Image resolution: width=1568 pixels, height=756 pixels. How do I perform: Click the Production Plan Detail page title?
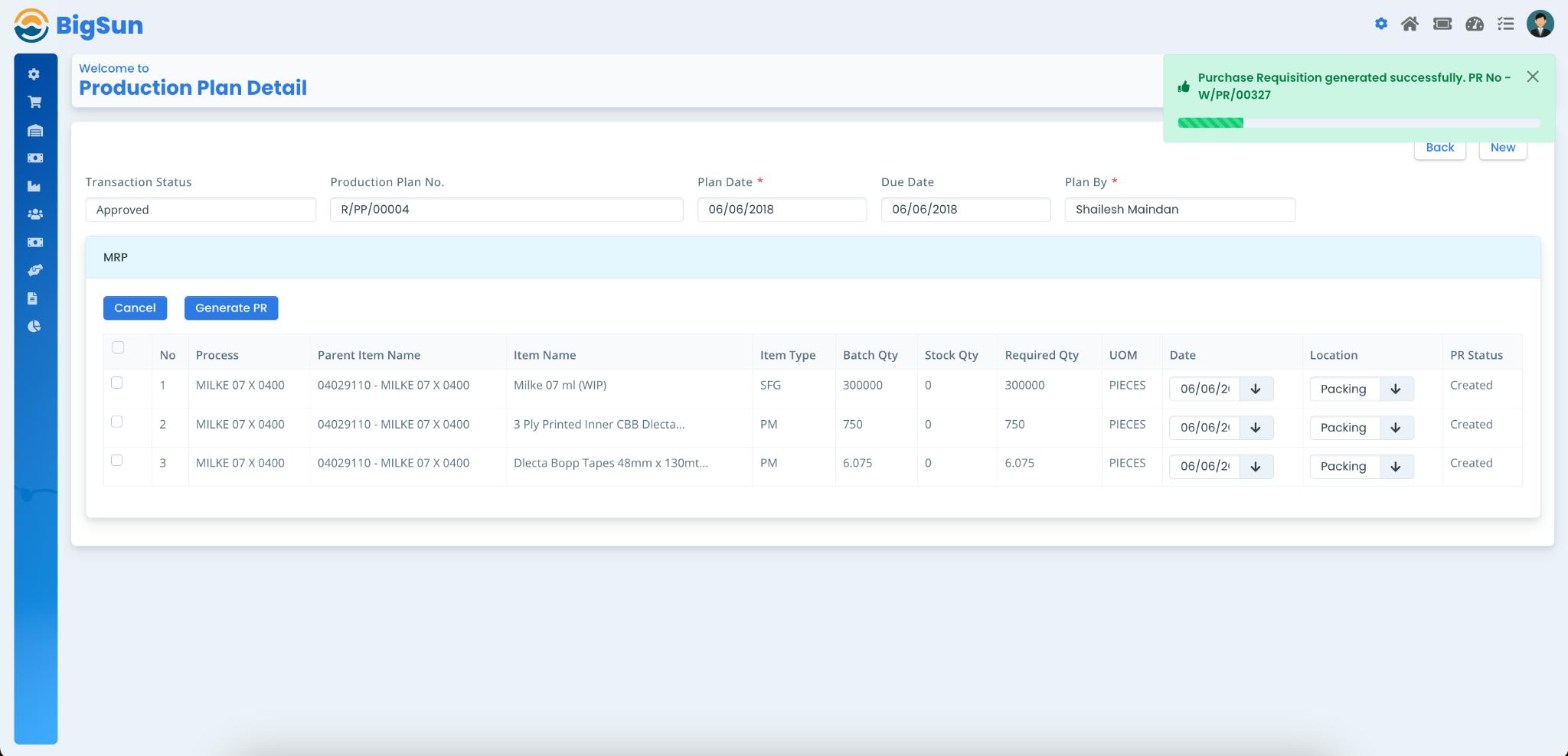193,88
